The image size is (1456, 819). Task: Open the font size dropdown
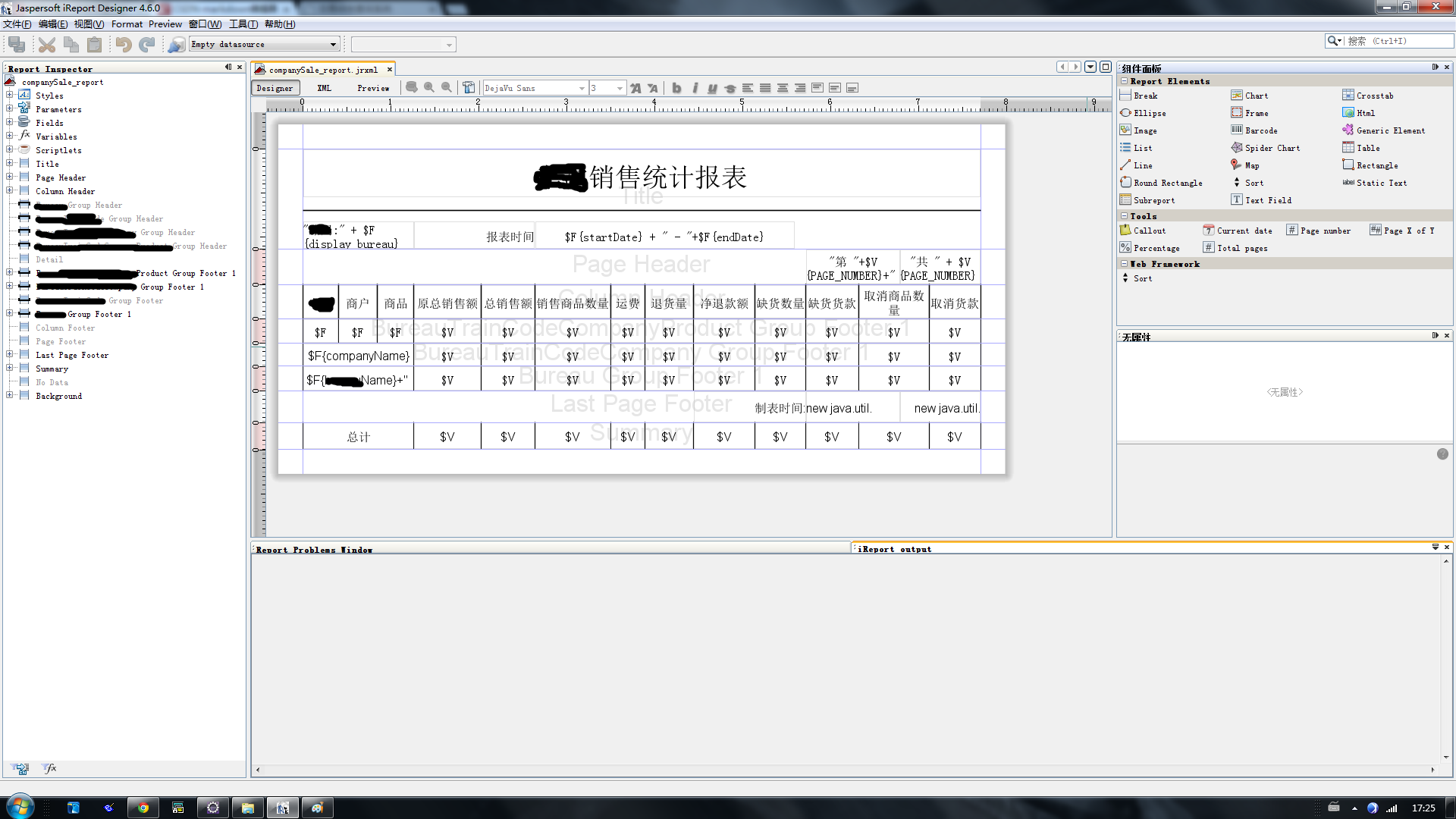pyautogui.click(x=607, y=88)
